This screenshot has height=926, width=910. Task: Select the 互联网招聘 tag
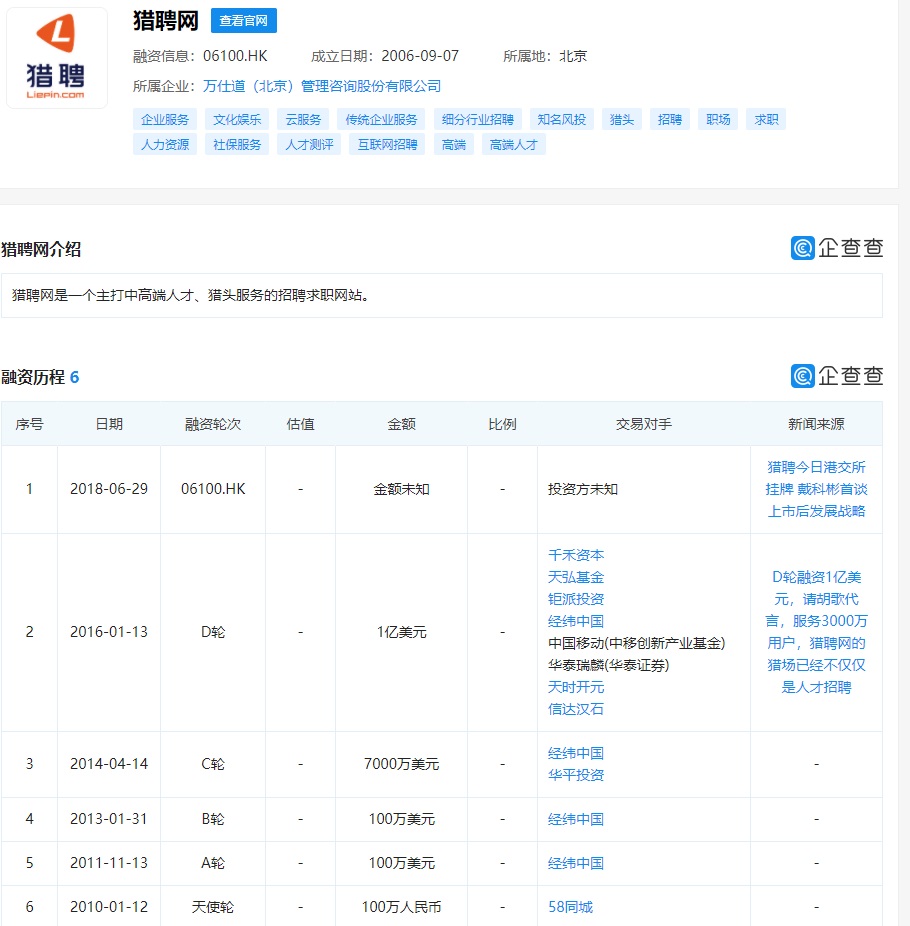point(386,143)
